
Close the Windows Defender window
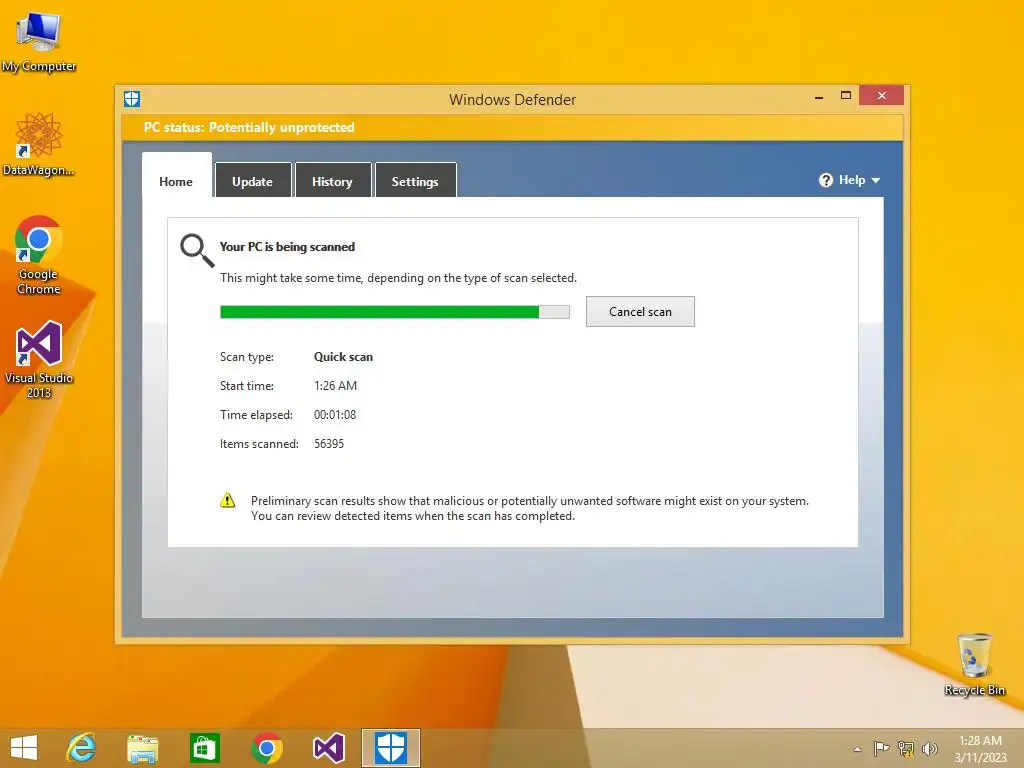882,95
